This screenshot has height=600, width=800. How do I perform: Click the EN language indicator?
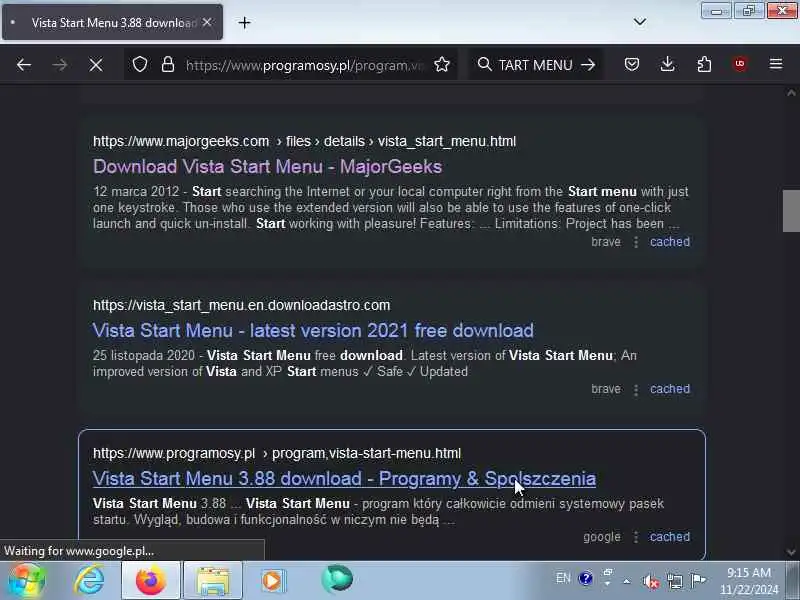[x=563, y=578]
